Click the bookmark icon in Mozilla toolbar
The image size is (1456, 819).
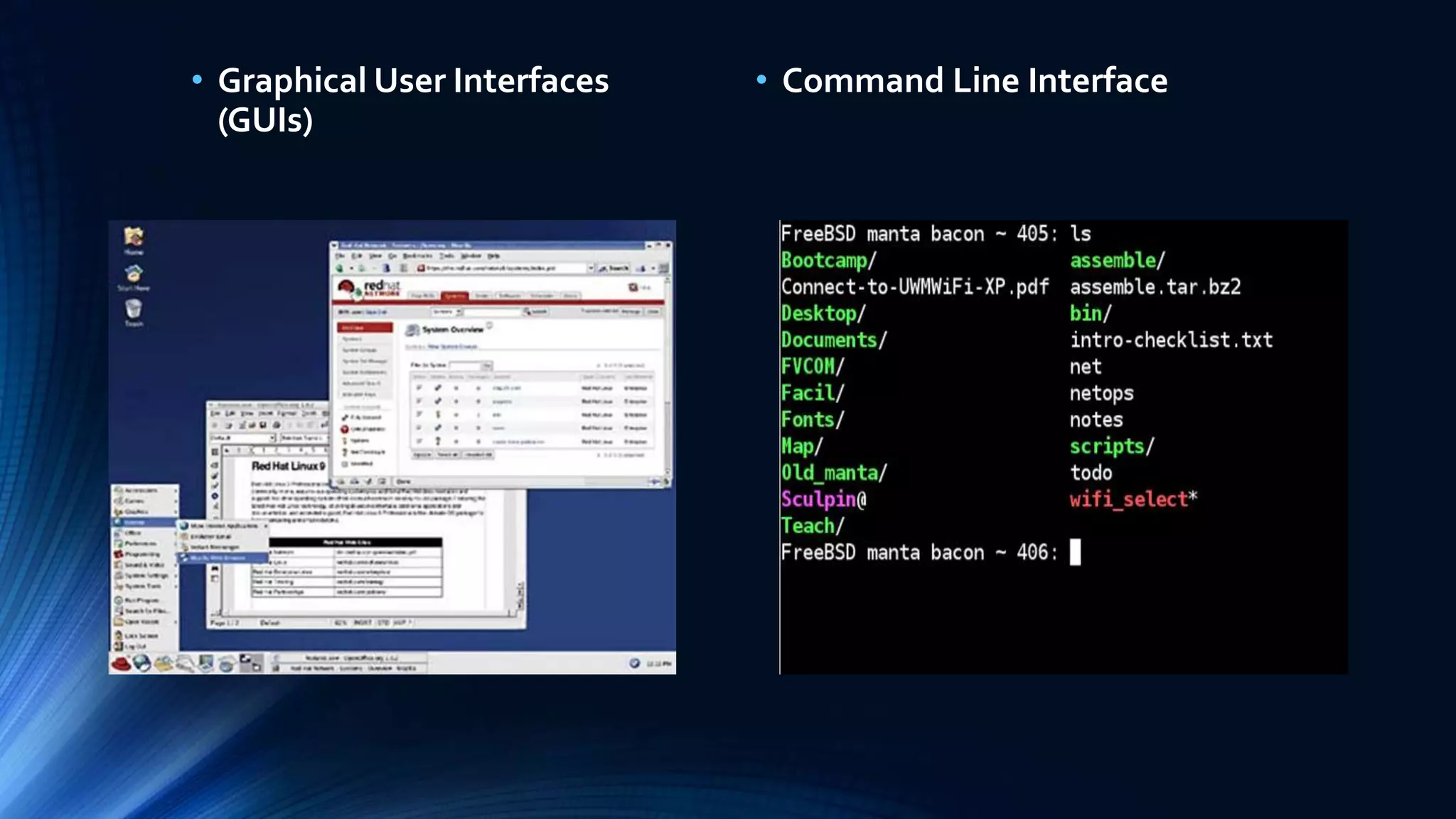(x=387, y=268)
